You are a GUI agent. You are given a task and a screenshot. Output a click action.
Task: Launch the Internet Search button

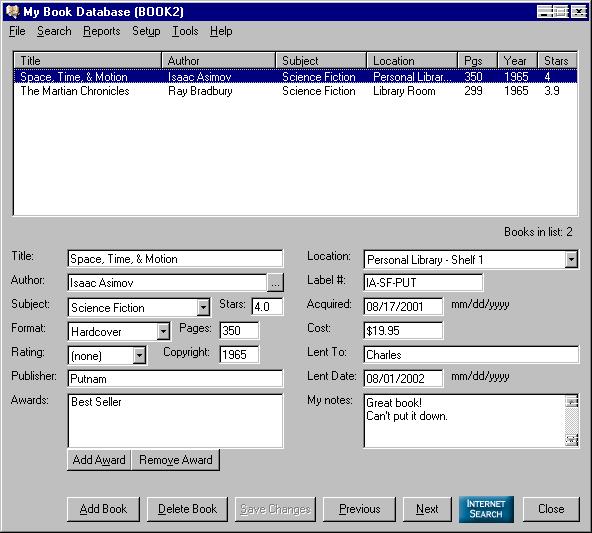(486, 509)
